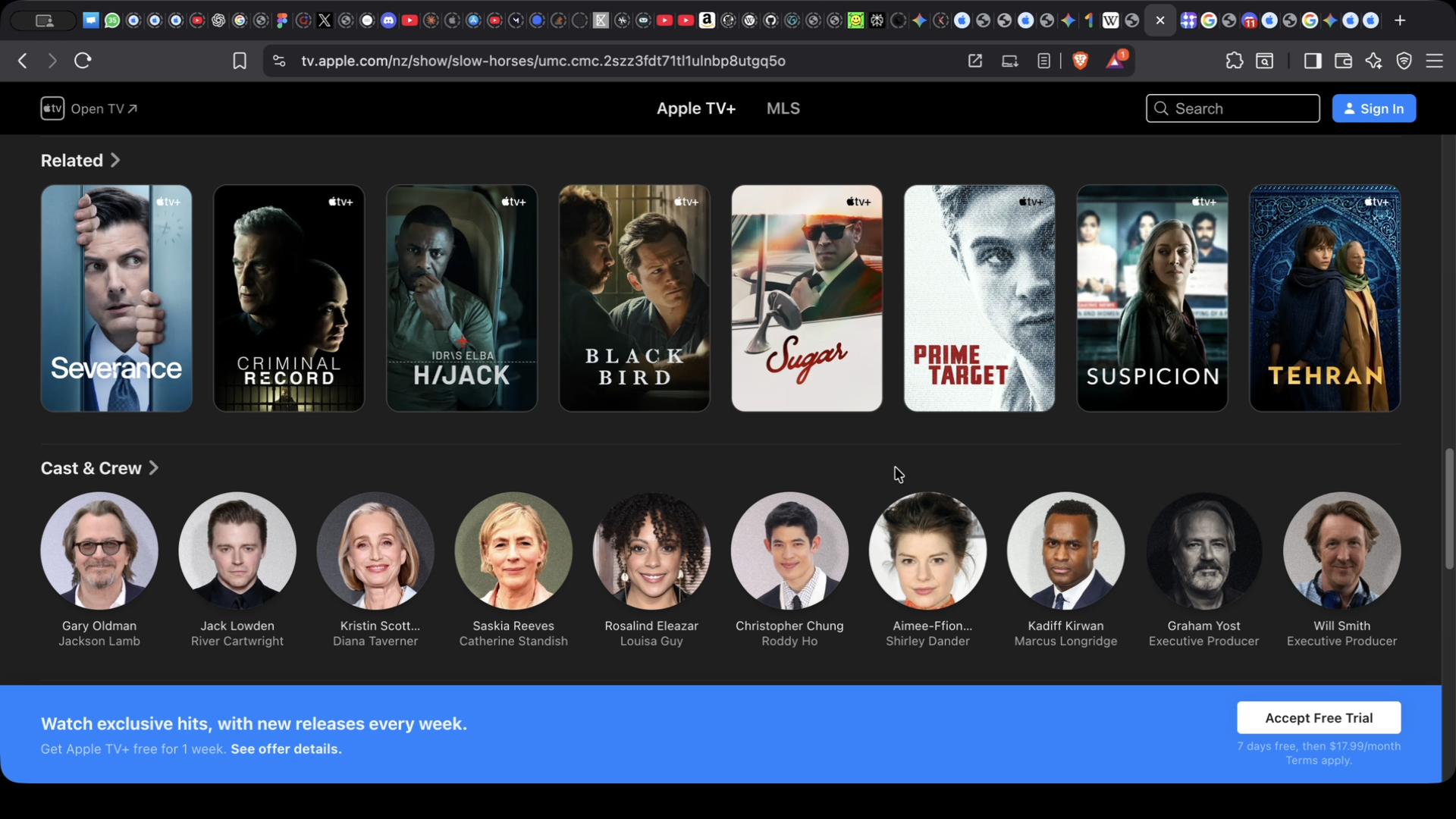Switch to the MLS tab
1456x819 pixels.
783,108
